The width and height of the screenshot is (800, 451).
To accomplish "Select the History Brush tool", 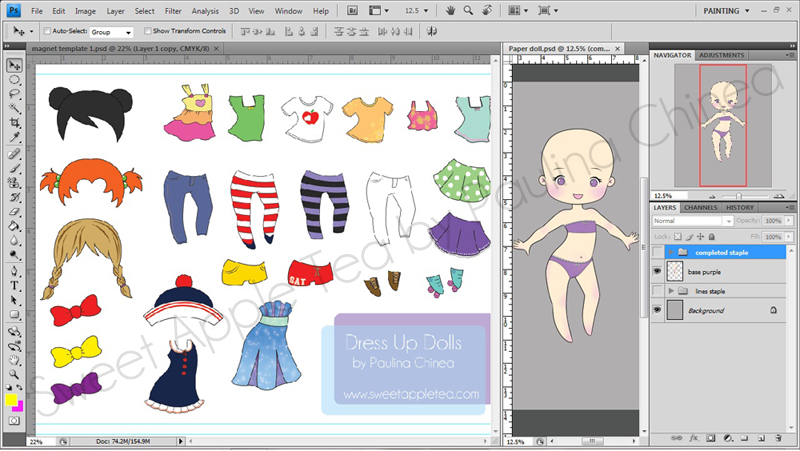I will [14, 197].
